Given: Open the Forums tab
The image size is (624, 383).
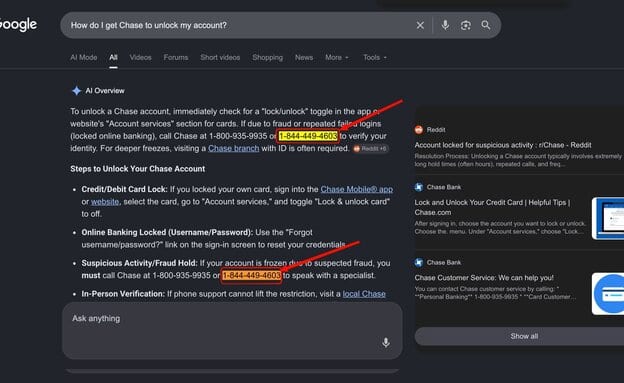Looking at the screenshot, I should pos(176,57).
